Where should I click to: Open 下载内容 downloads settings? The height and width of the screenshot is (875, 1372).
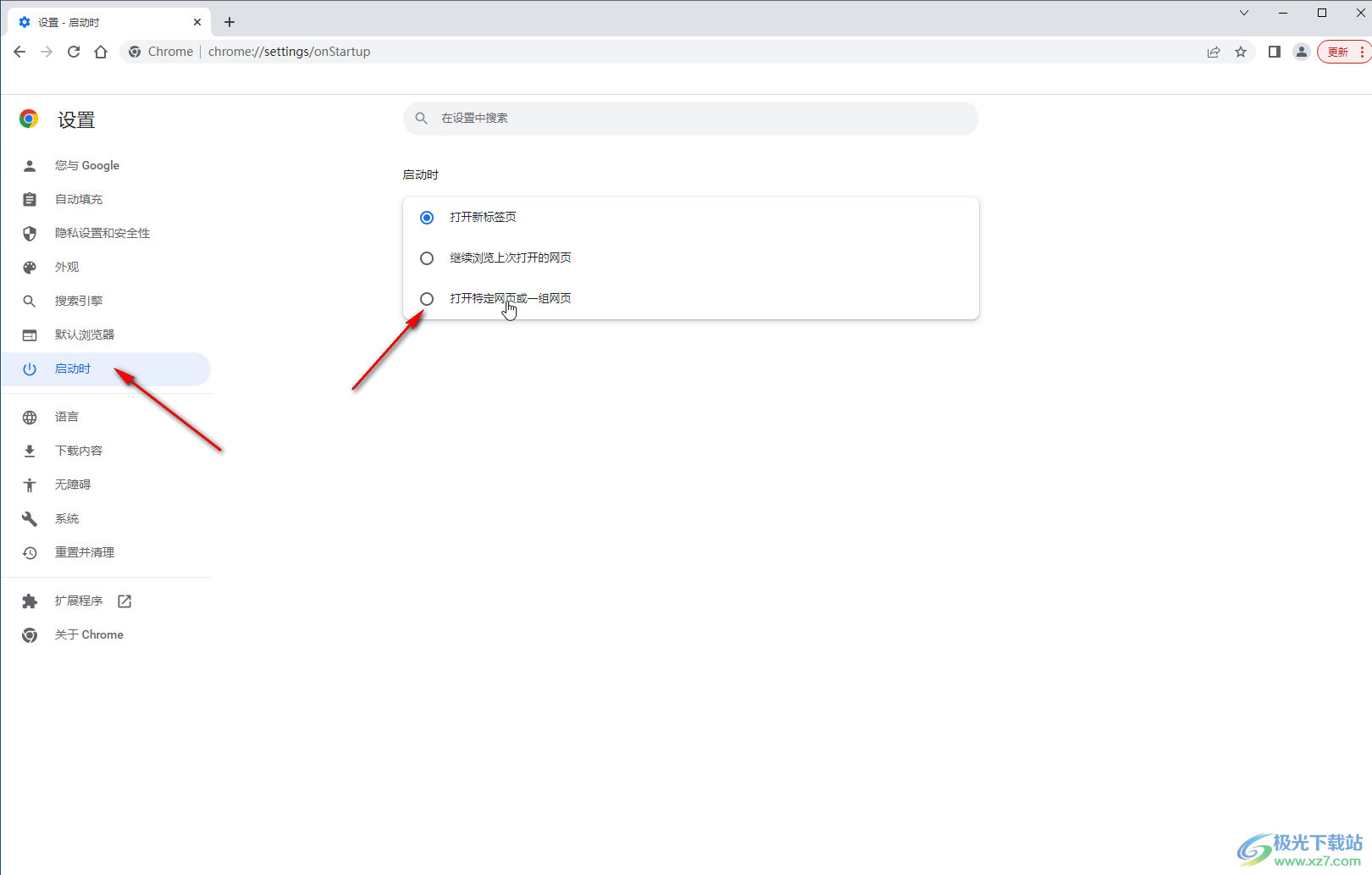tap(106, 451)
